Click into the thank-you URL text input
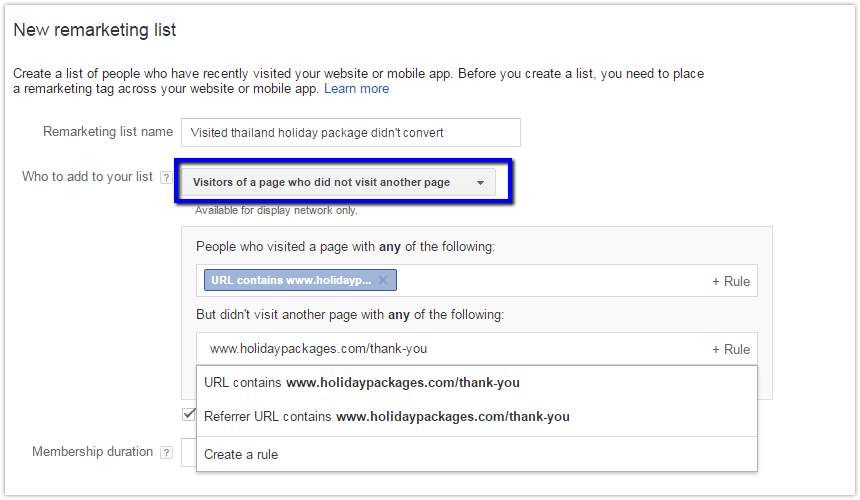Screen dimensions: 860x500 click(450, 349)
